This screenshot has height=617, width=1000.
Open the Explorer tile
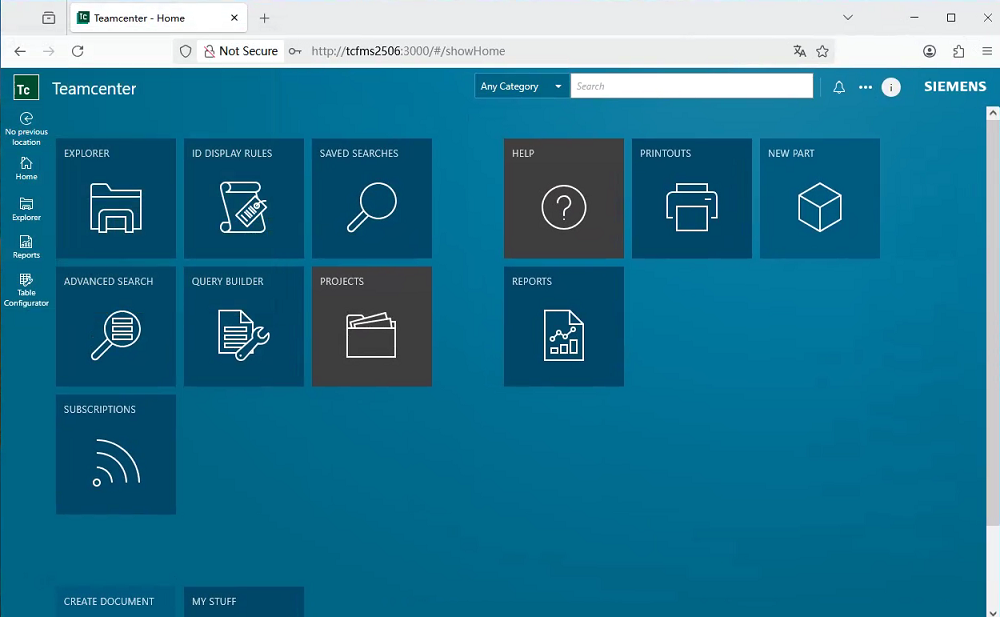click(115, 198)
